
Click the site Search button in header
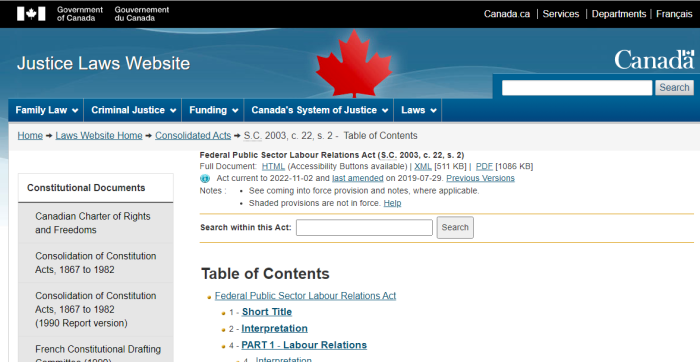[x=674, y=87]
